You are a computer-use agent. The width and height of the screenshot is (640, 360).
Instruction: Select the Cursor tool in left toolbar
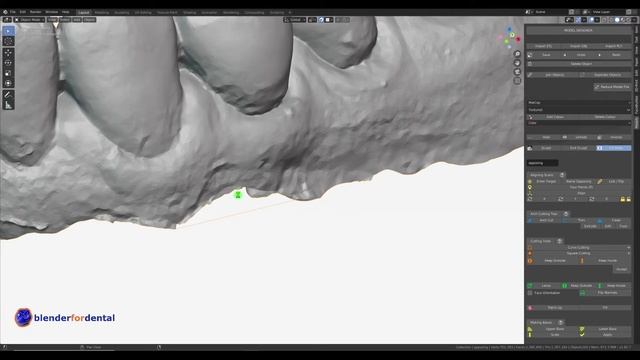coord(8,41)
